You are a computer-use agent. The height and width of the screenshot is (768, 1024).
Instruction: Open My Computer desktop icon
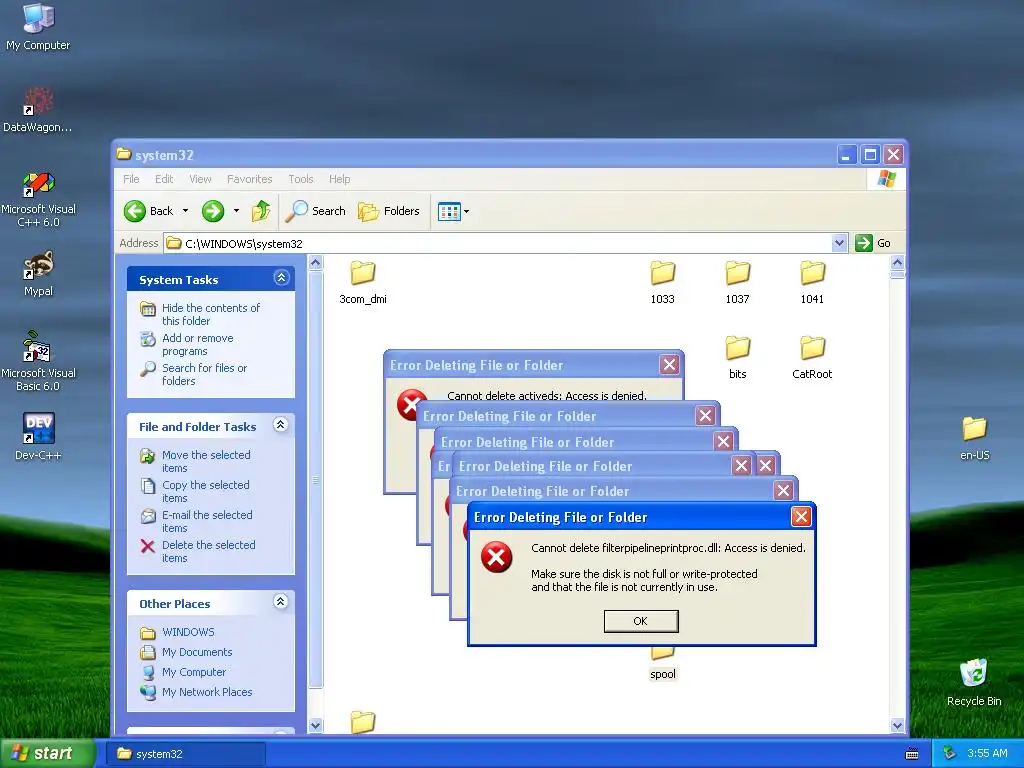coord(38,26)
